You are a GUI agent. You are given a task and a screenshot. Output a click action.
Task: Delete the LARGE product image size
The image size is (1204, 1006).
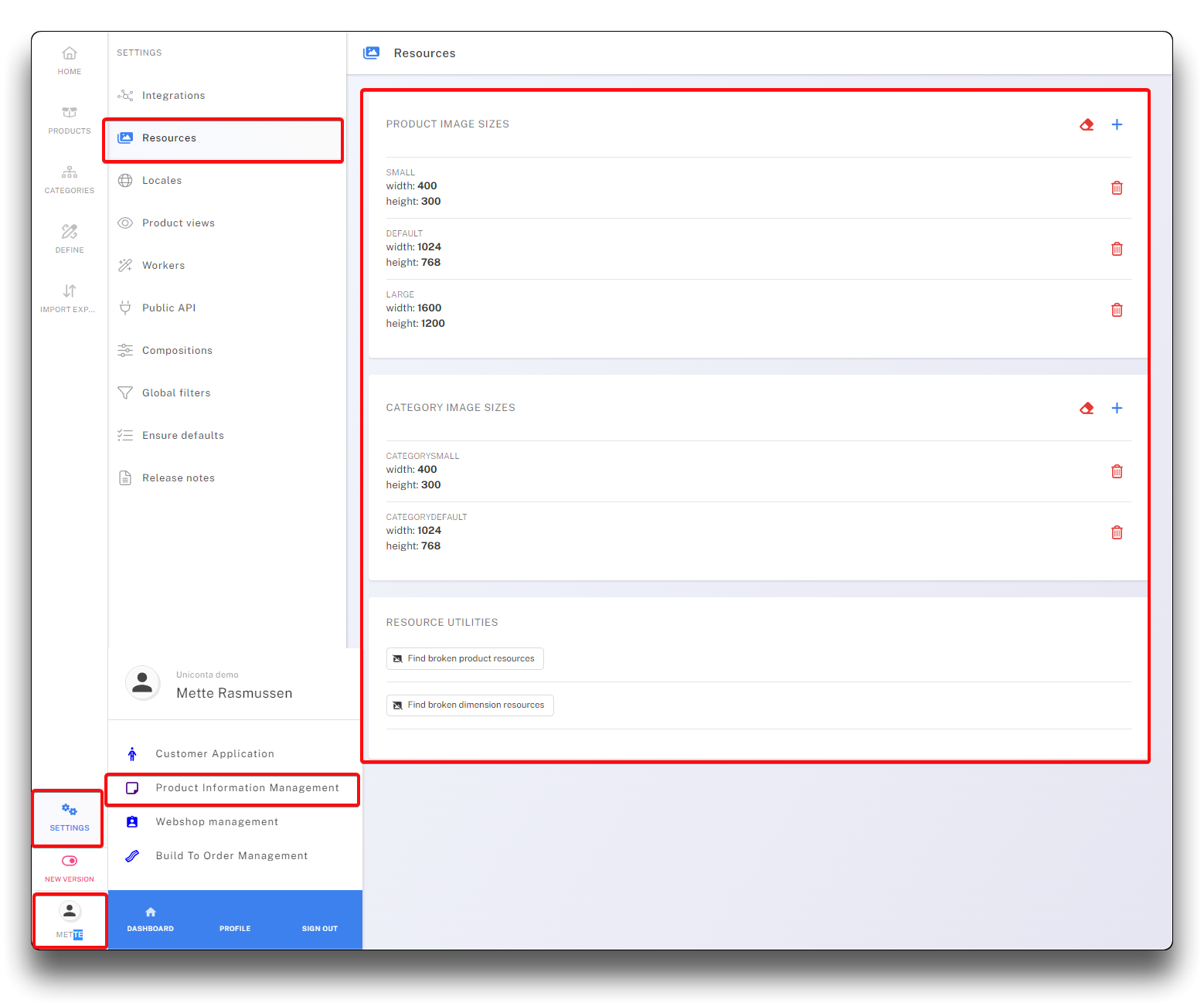tap(1117, 310)
